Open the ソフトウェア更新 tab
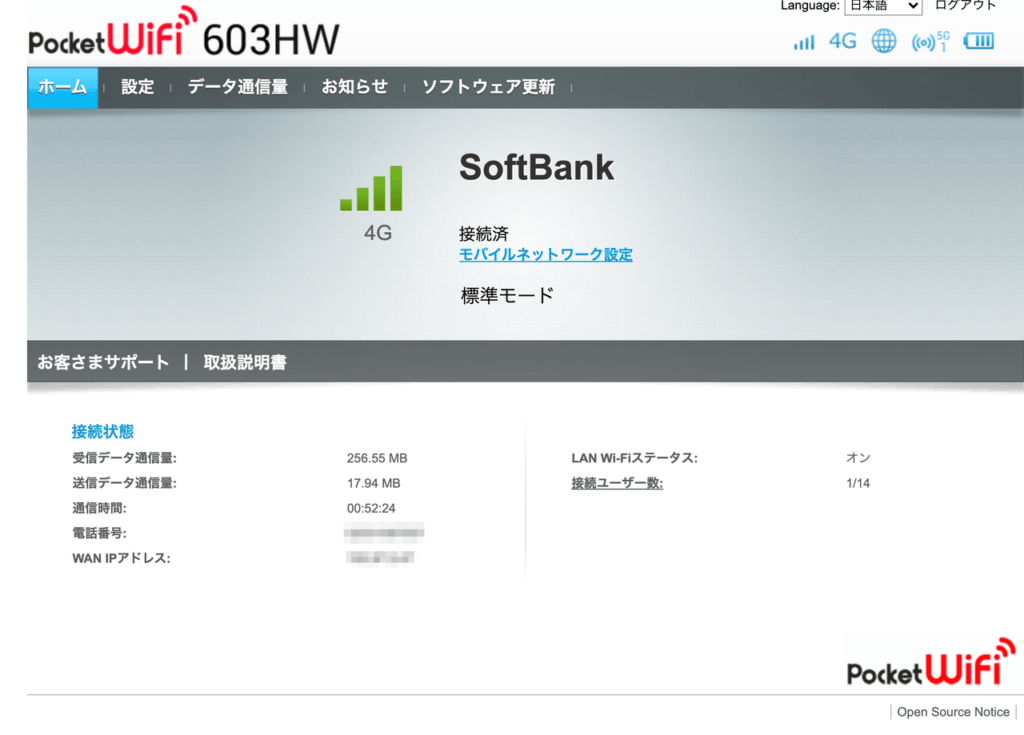 pyautogui.click(x=488, y=87)
